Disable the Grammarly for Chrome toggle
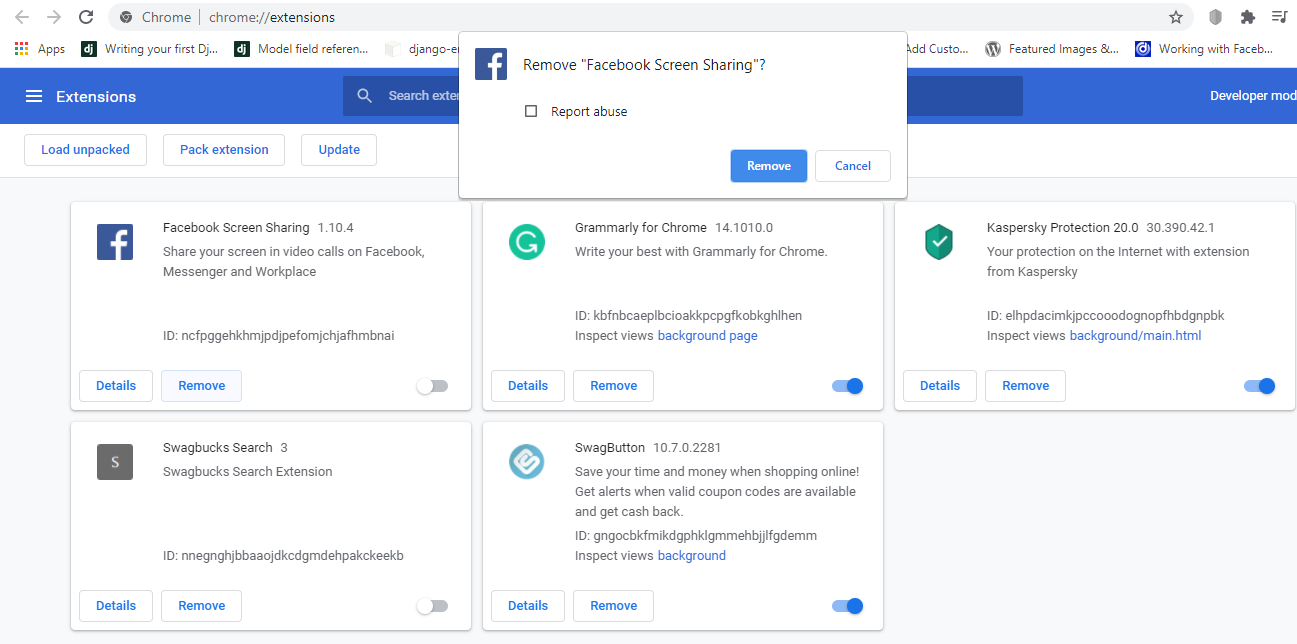The image size is (1297, 644). coord(847,386)
